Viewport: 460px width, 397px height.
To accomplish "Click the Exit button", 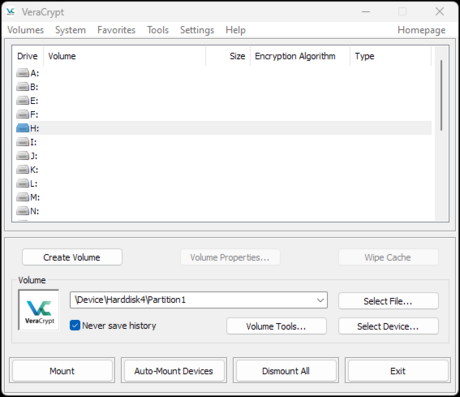I will (x=398, y=371).
